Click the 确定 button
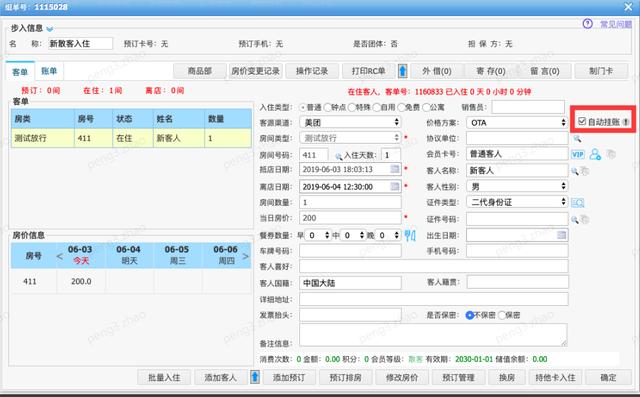Screen dimensions: 640x397 608,377
